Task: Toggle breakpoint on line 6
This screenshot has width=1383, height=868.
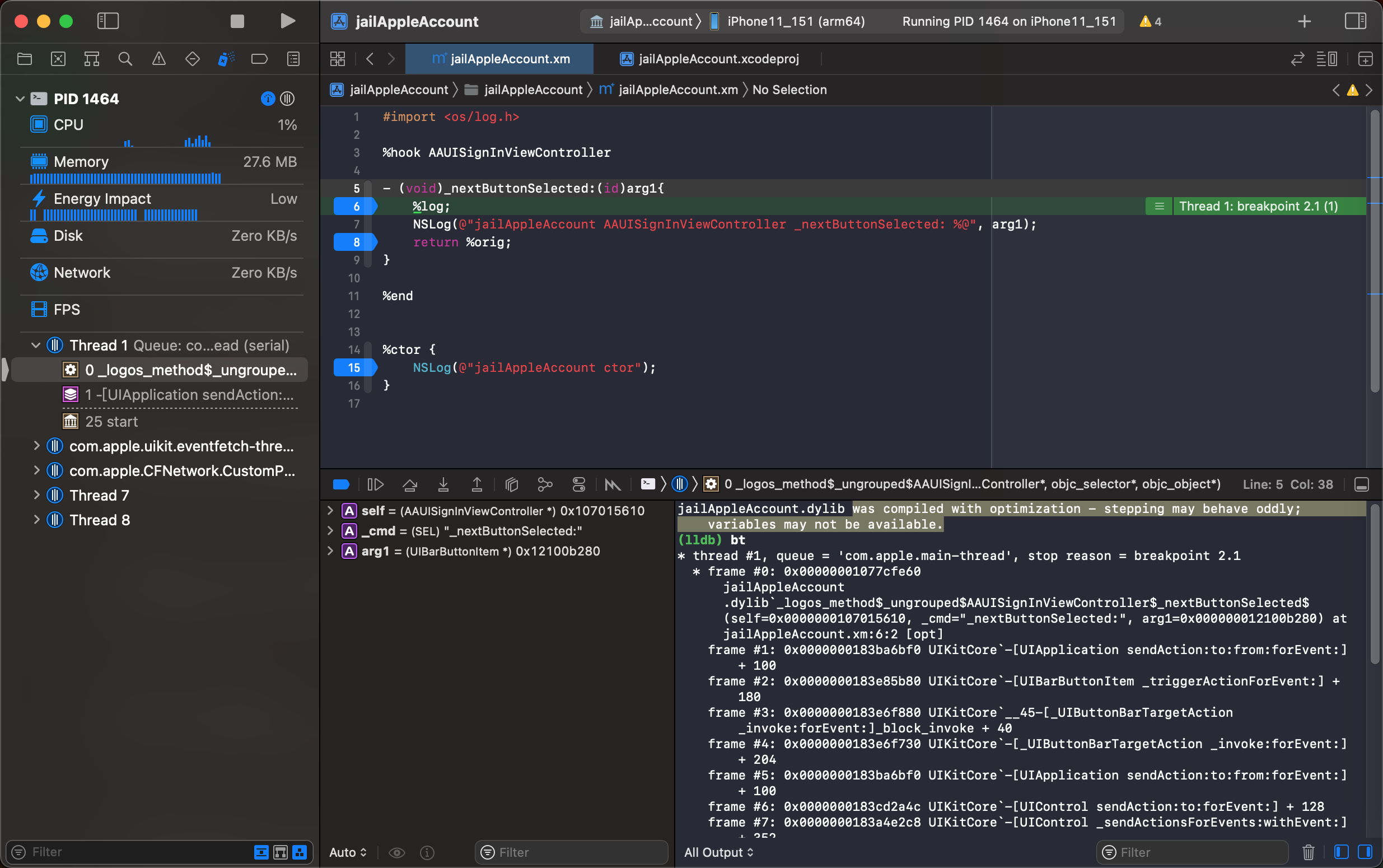Action: pyautogui.click(x=355, y=206)
